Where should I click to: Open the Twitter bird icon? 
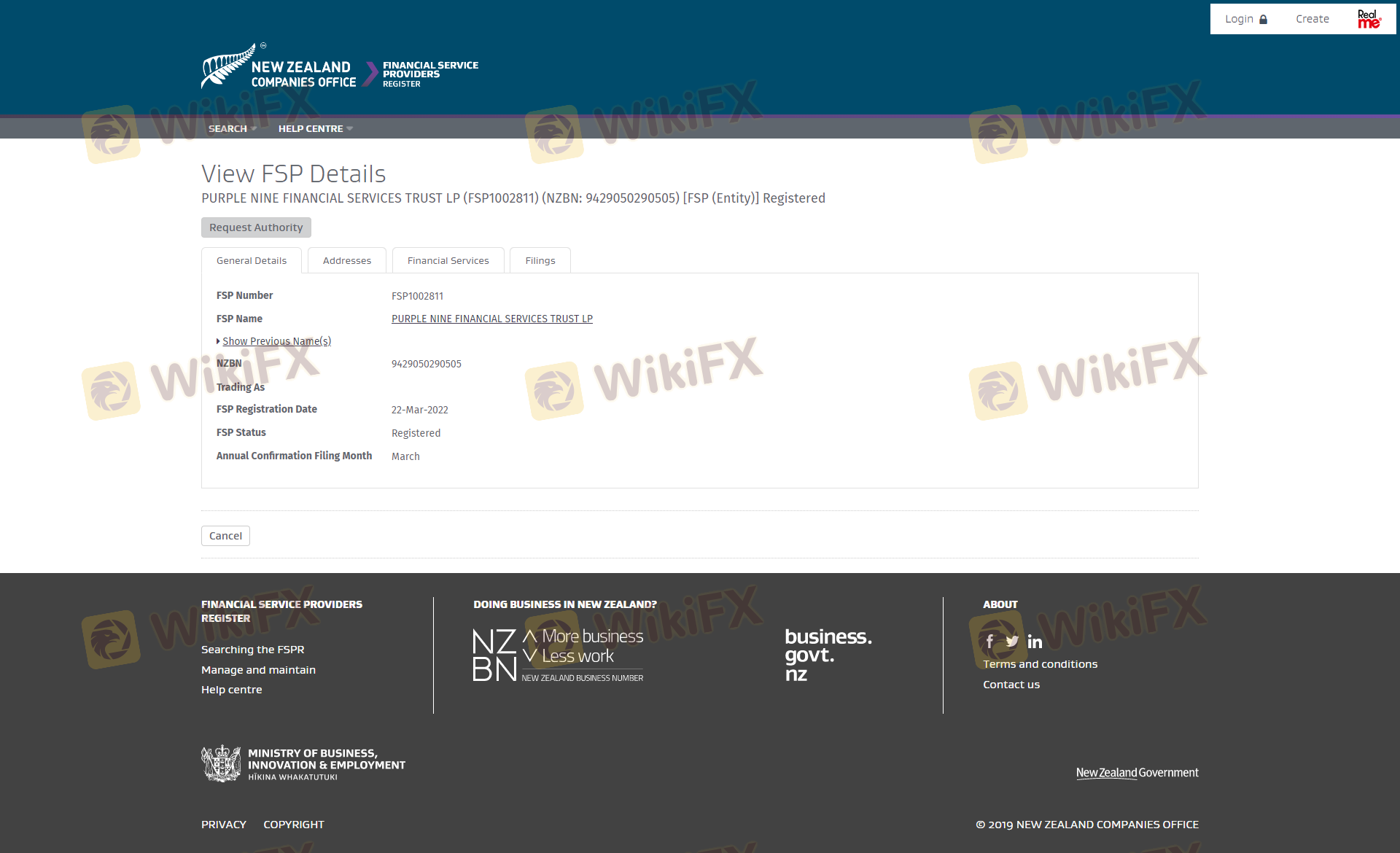(x=1012, y=642)
